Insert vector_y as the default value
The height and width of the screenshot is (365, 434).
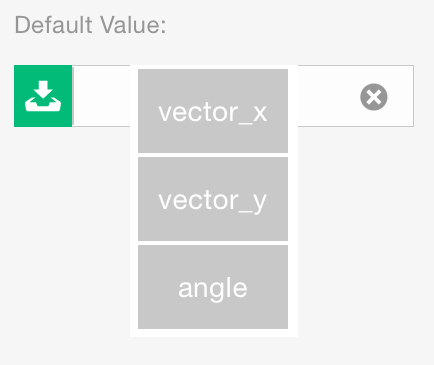tap(213, 199)
